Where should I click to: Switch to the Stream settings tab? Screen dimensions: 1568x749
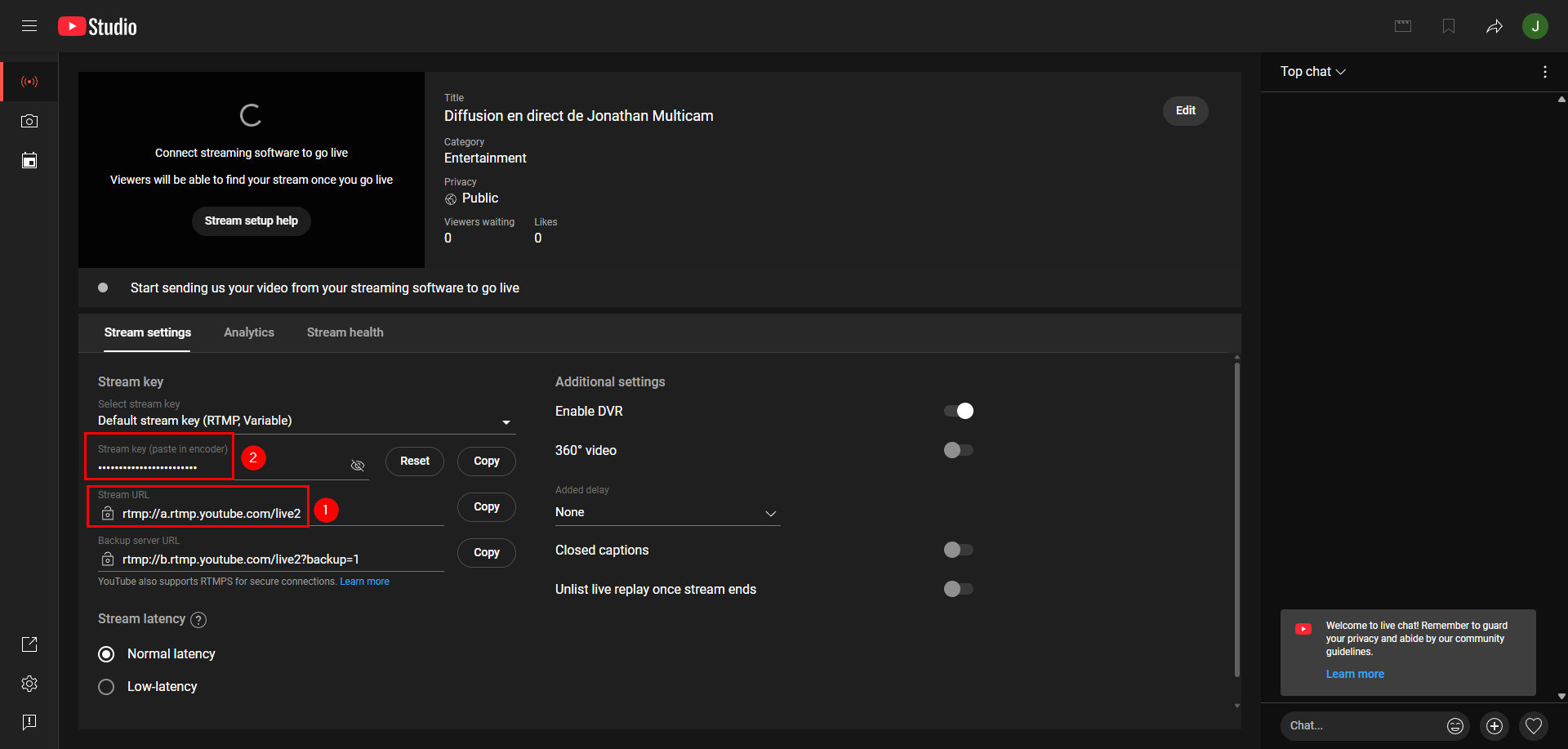point(148,332)
